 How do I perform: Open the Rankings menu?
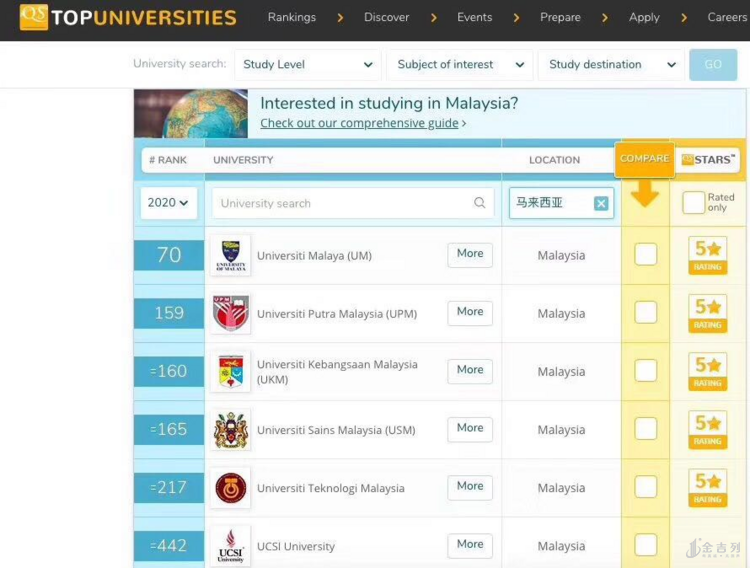tap(292, 17)
